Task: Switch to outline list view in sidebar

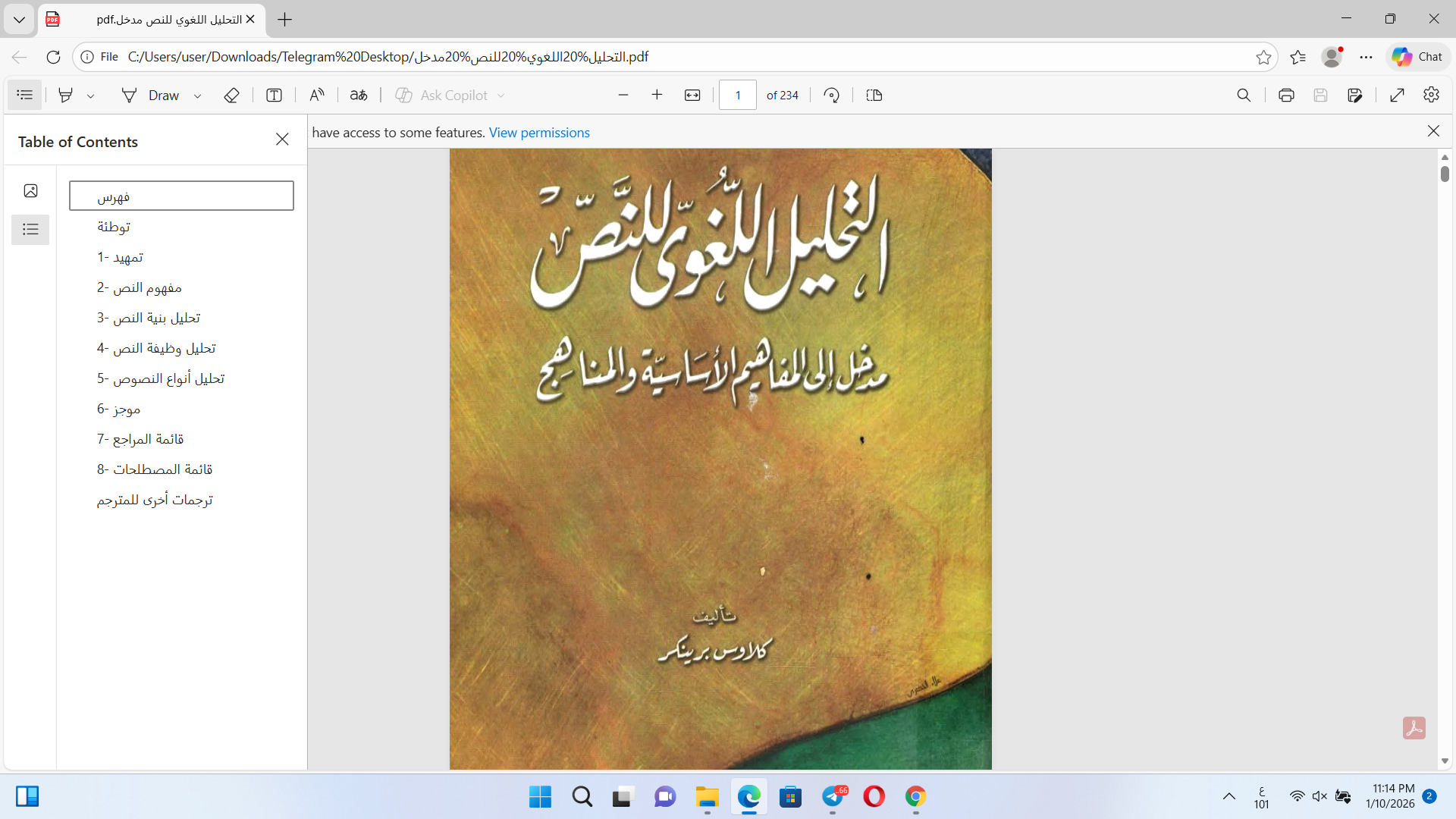Action: [x=30, y=229]
